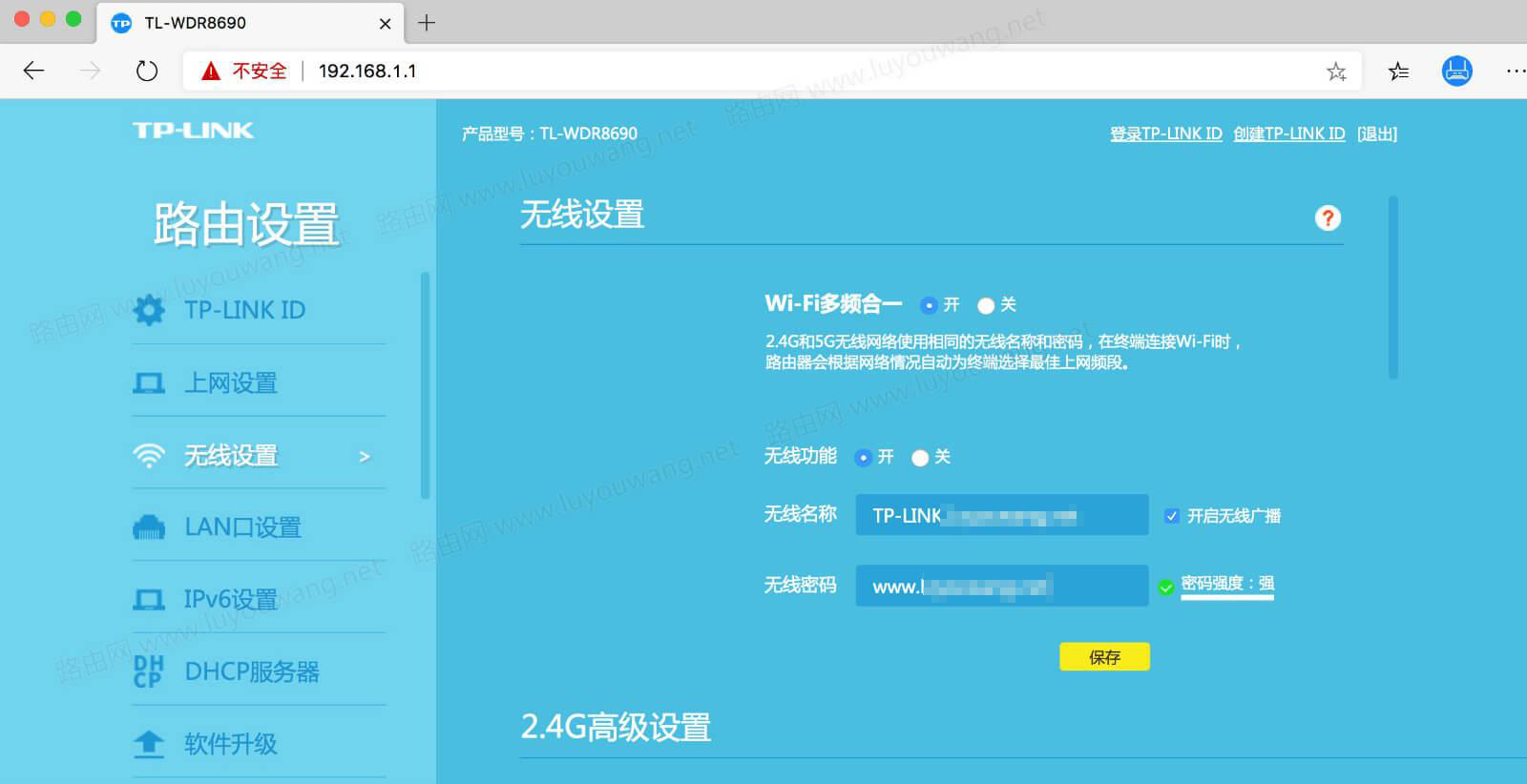Reload the page with refresh icon
Viewport: 1527px width, 784px height.
tap(147, 71)
